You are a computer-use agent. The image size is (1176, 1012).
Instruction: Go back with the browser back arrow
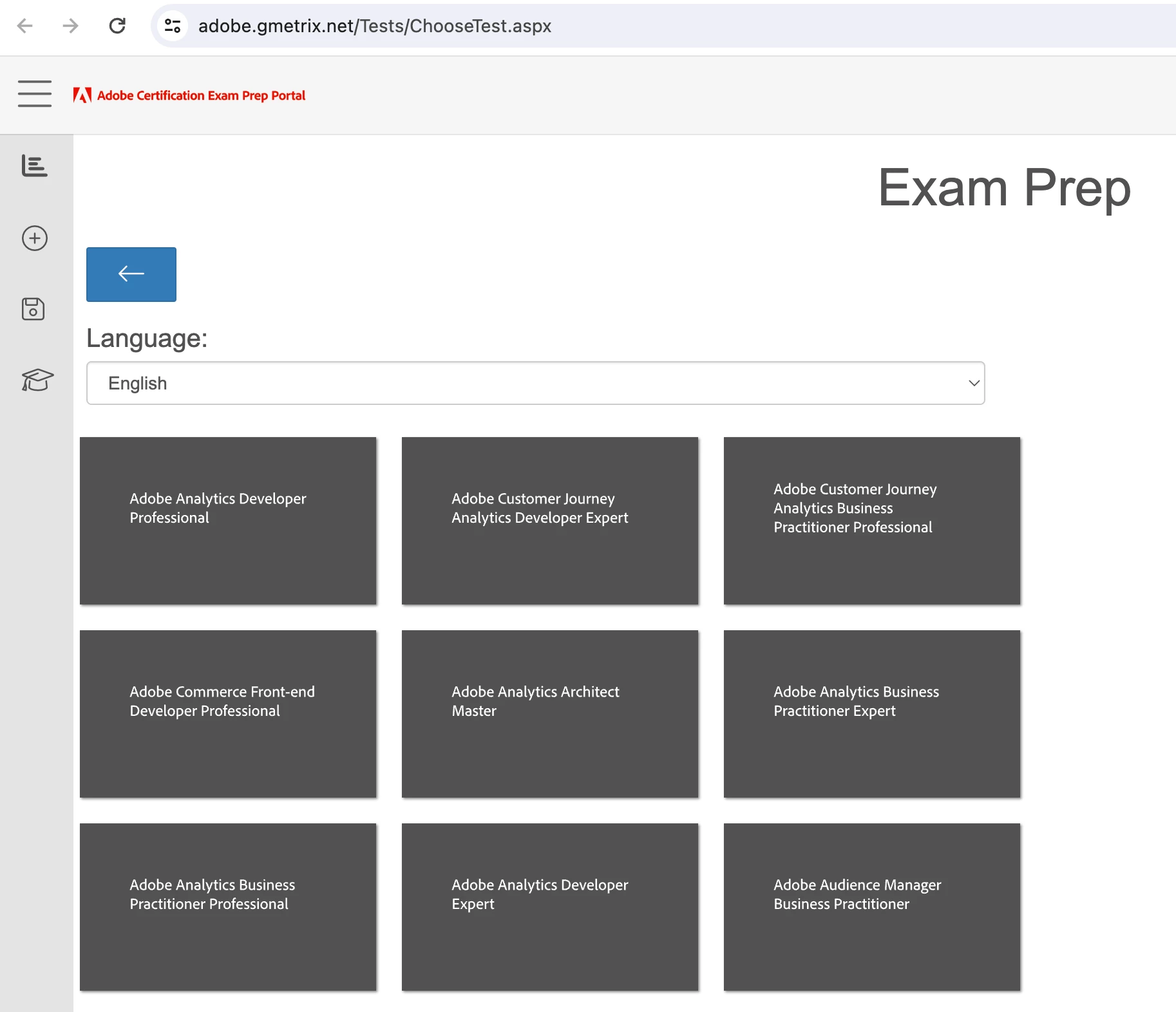tap(24, 26)
